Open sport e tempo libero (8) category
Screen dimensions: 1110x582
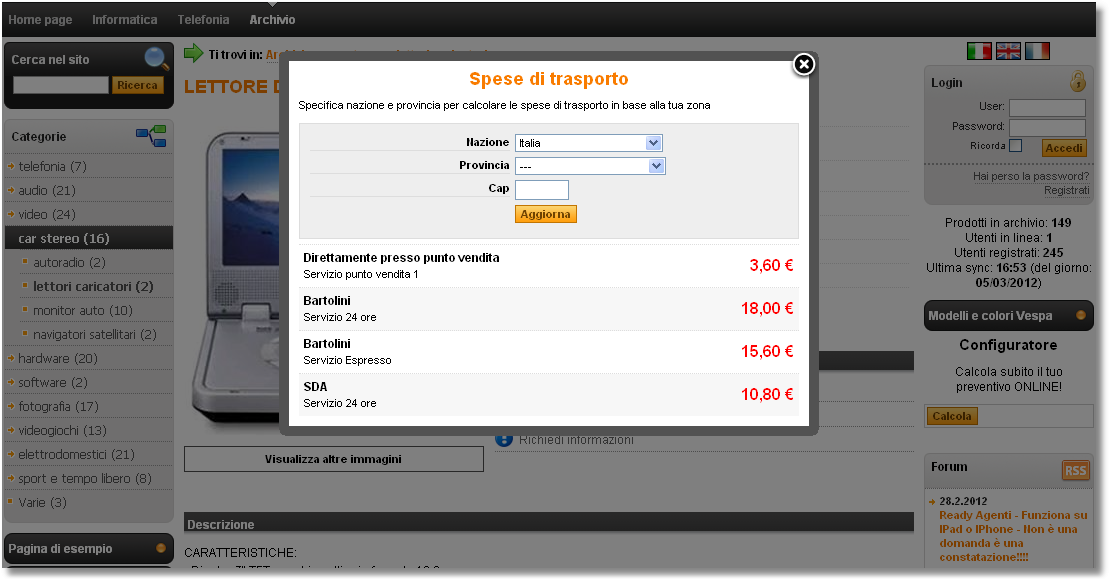click(x=84, y=479)
